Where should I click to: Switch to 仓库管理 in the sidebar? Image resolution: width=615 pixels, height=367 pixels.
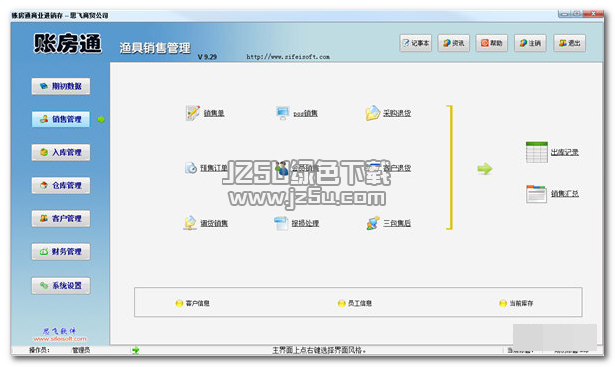[61, 185]
